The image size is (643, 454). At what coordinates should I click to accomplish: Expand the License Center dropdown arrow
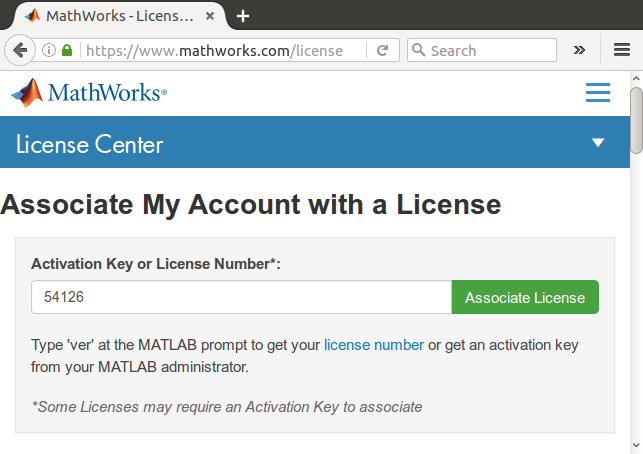tap(598, 142)
